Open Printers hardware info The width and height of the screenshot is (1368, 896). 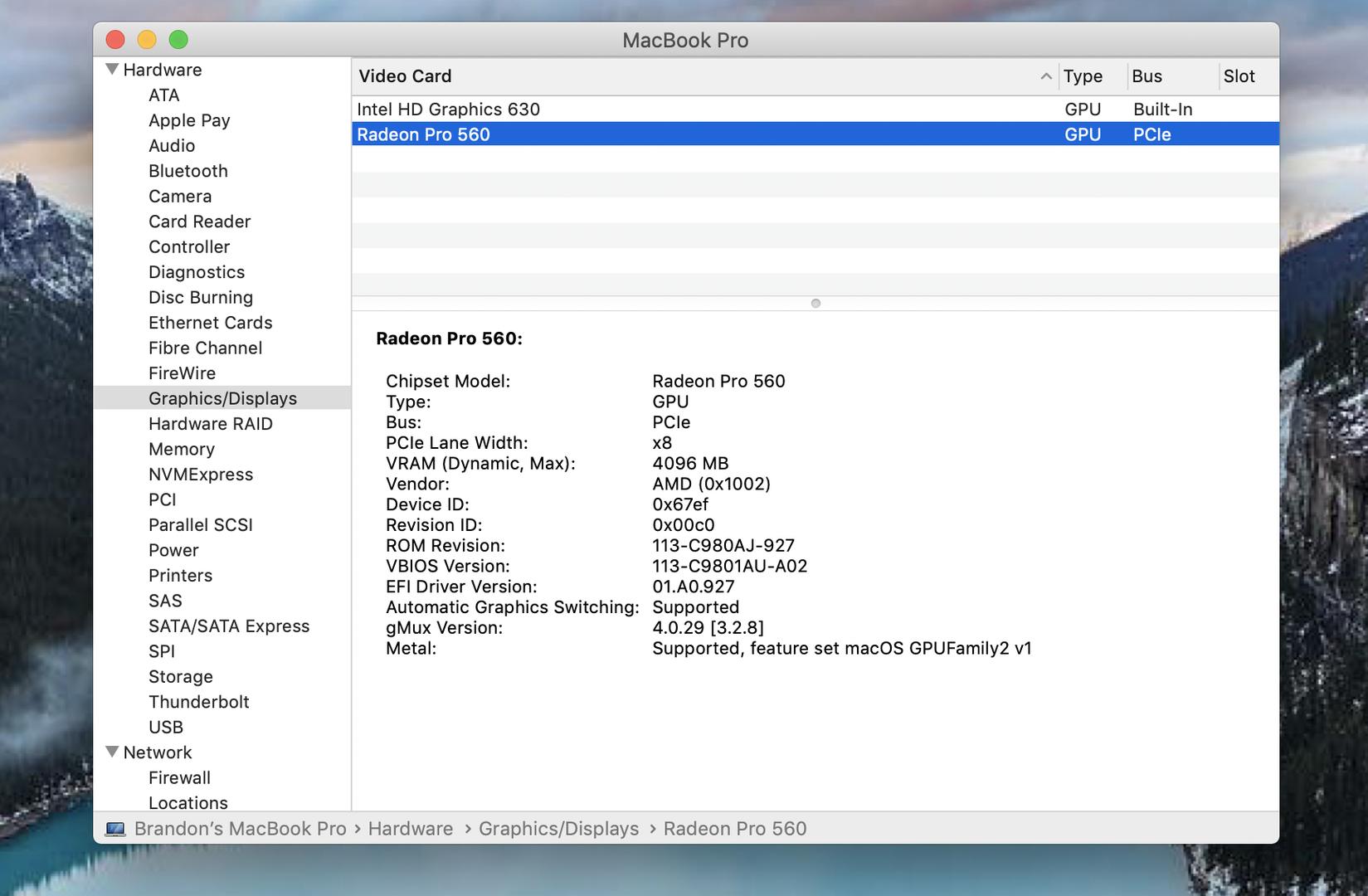pyautogui.click(x=180, y=576)
